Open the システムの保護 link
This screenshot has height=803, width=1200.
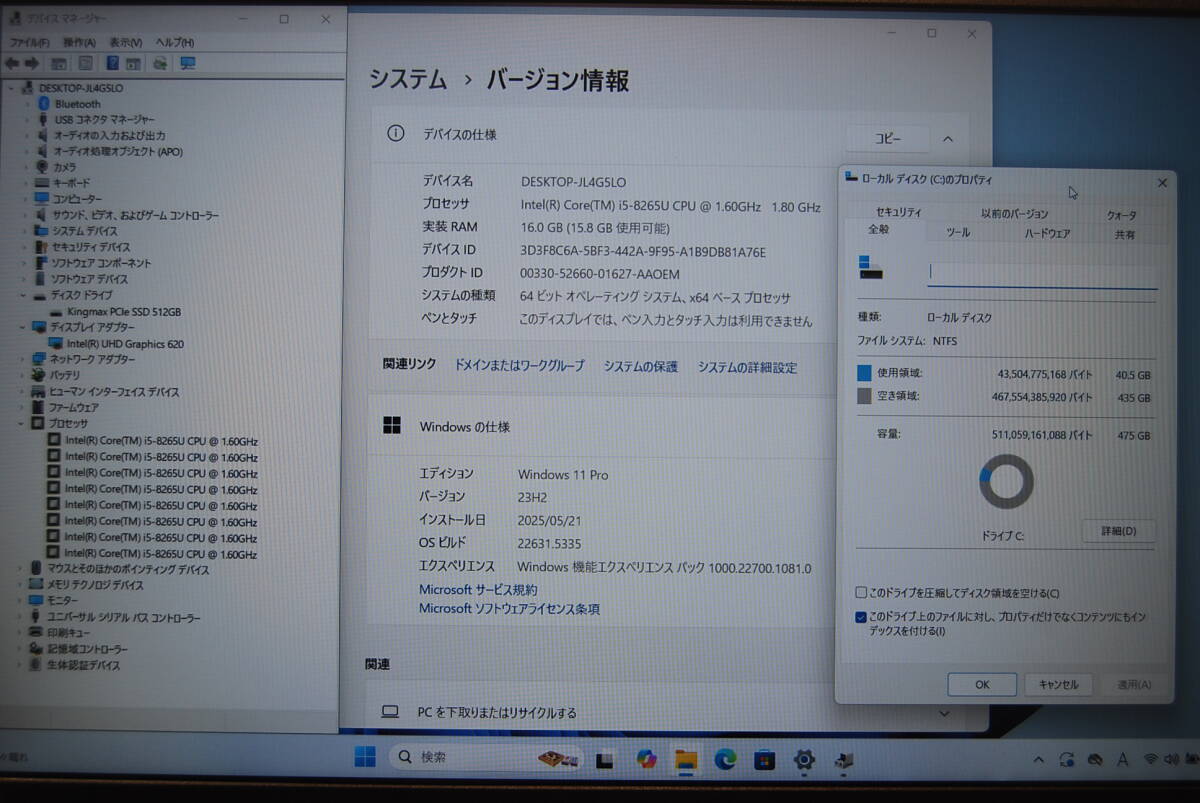[640, 367]
